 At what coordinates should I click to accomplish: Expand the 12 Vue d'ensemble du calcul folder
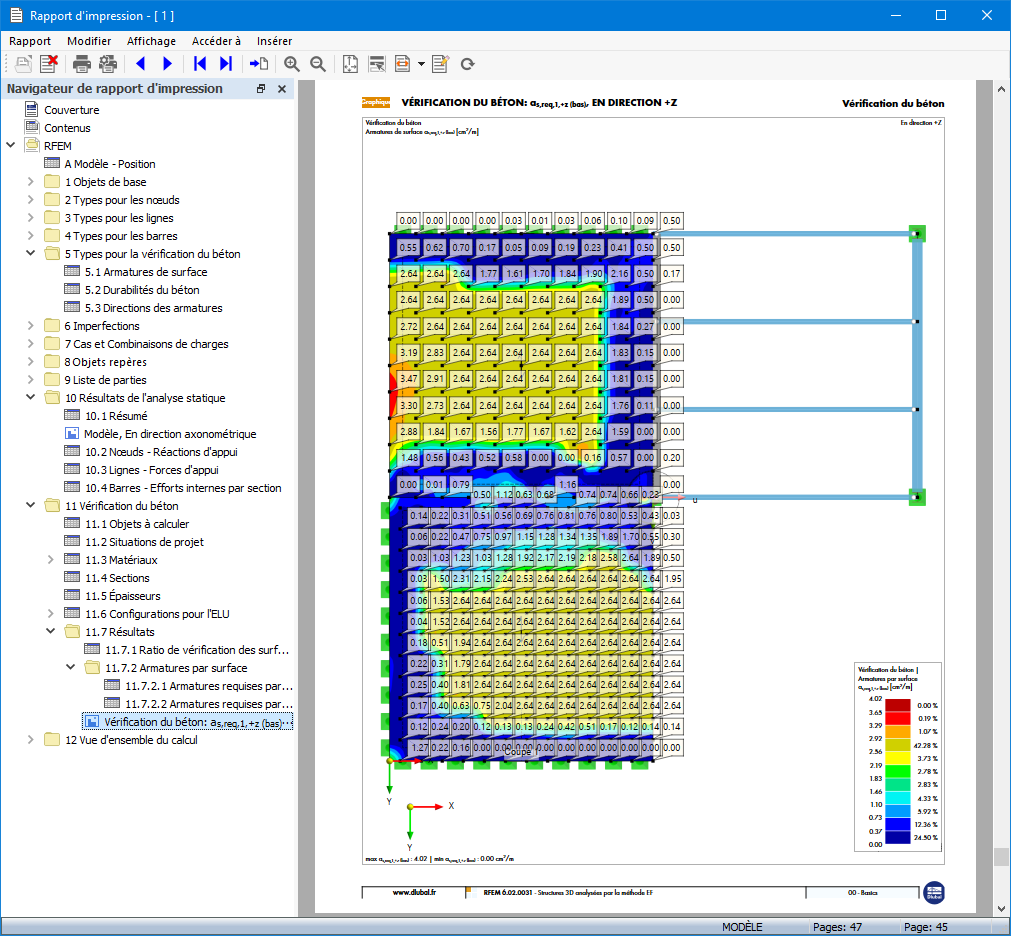31,740
